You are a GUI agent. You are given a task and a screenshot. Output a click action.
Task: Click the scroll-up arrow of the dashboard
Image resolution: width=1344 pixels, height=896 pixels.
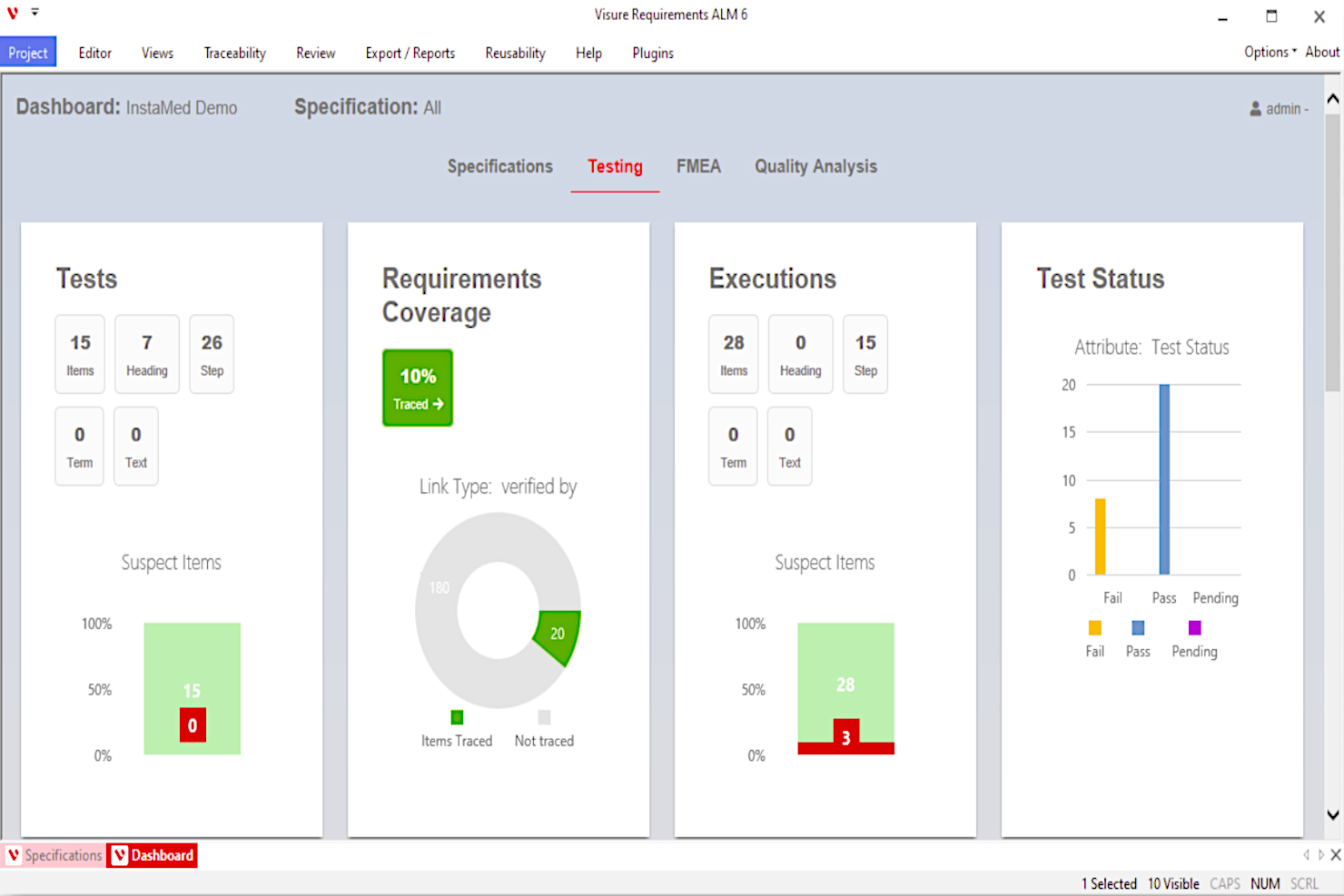[x=1332, y=99]
